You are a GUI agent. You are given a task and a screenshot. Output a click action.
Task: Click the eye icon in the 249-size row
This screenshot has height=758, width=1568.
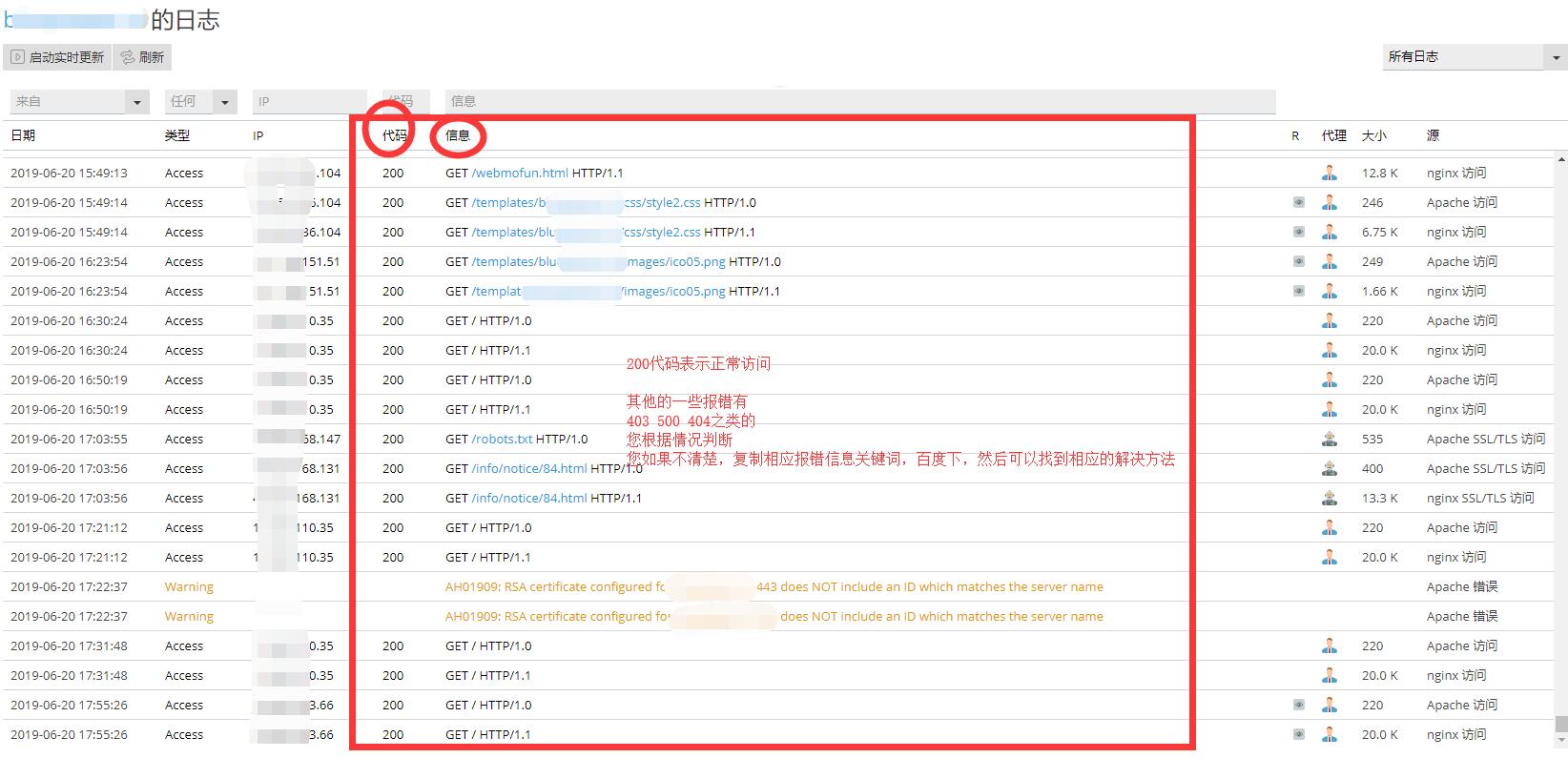[1298, 261]
